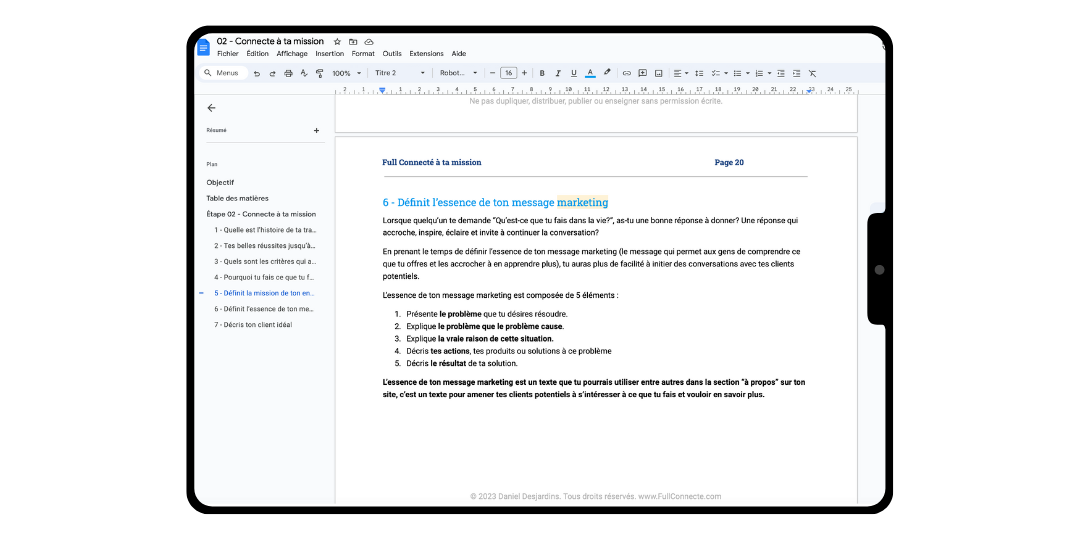Click the highlighted word marketing in heading
The image size is (1080, 540).
coord(583,202)
